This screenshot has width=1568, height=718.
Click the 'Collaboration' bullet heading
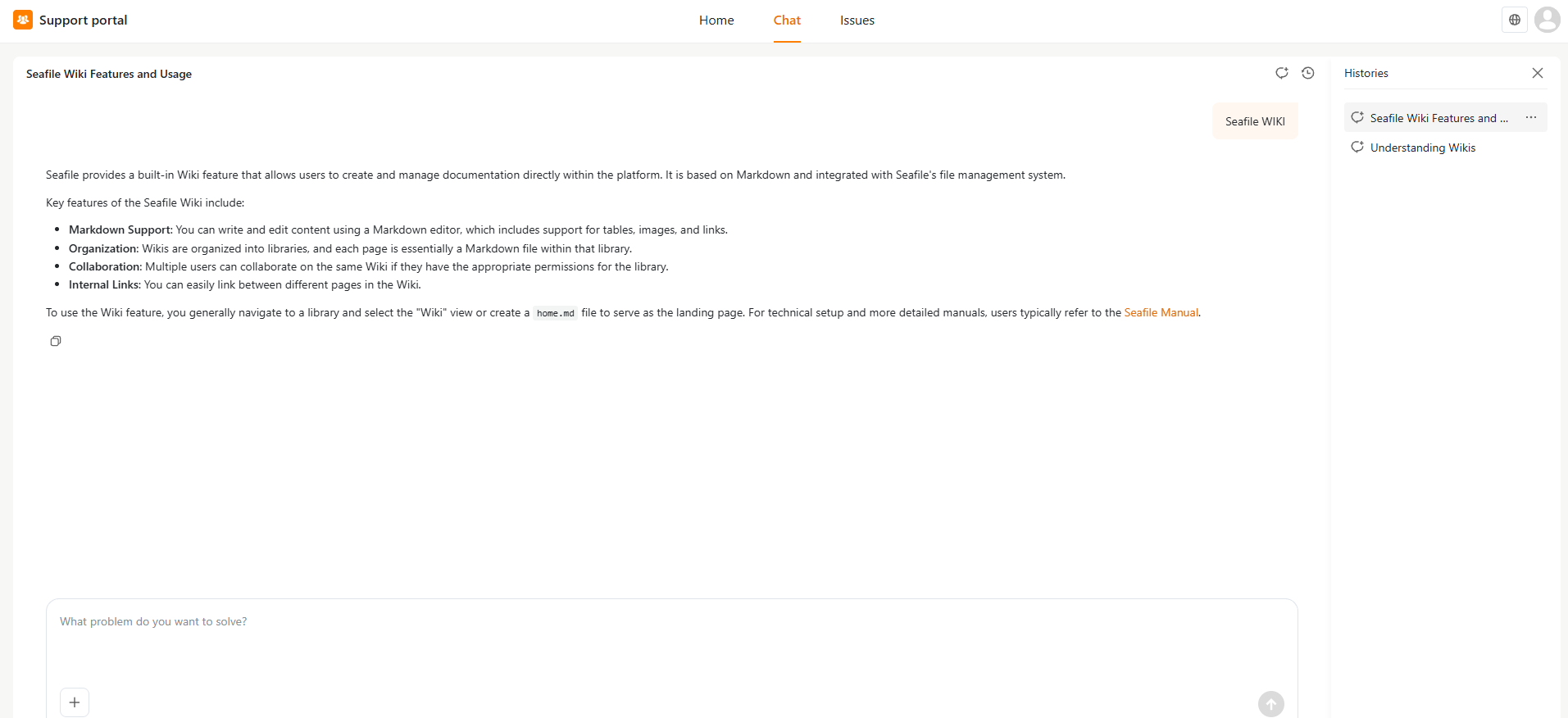(104, 266)
